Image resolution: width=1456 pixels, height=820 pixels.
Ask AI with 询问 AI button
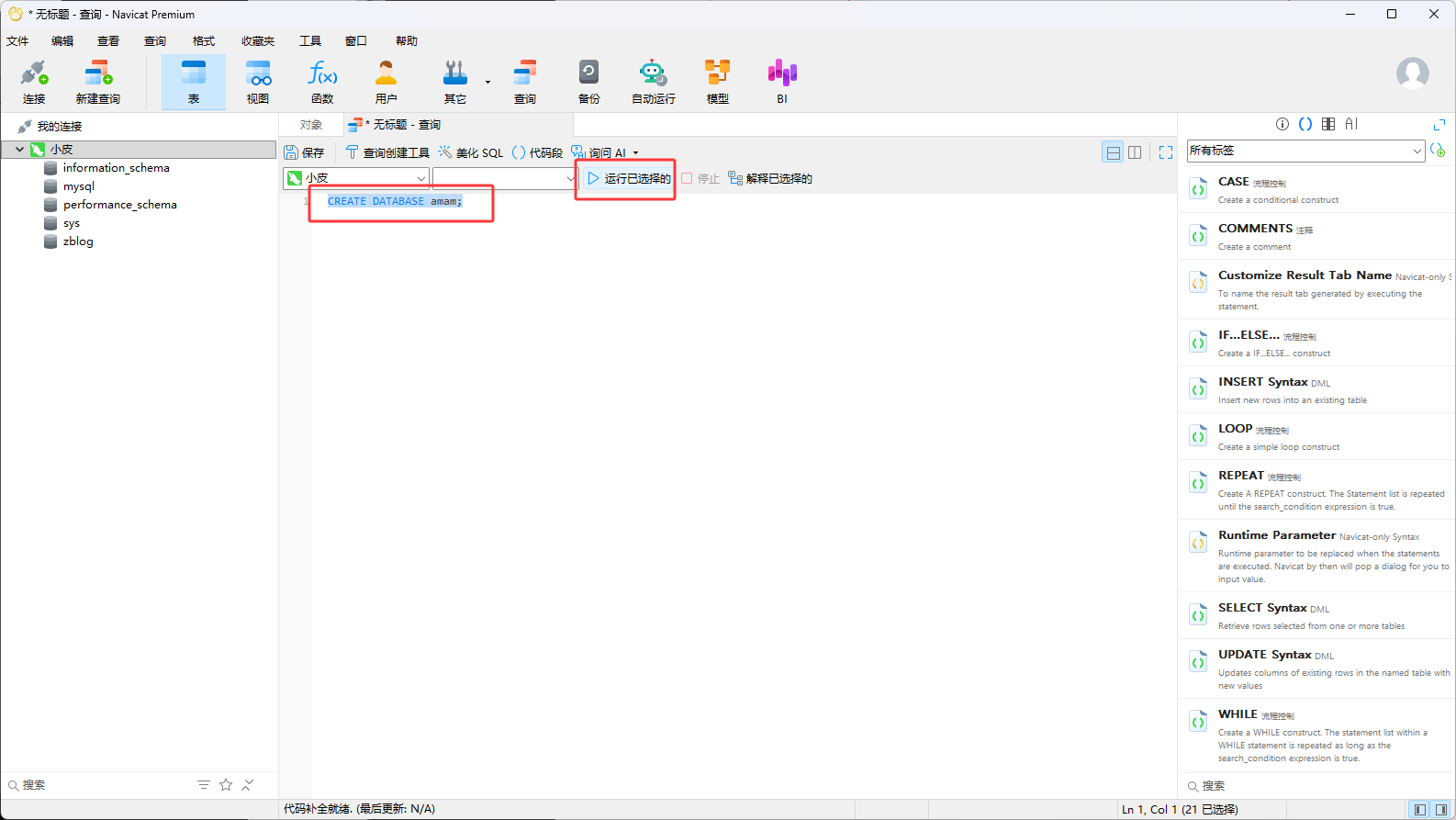[599, 152]
